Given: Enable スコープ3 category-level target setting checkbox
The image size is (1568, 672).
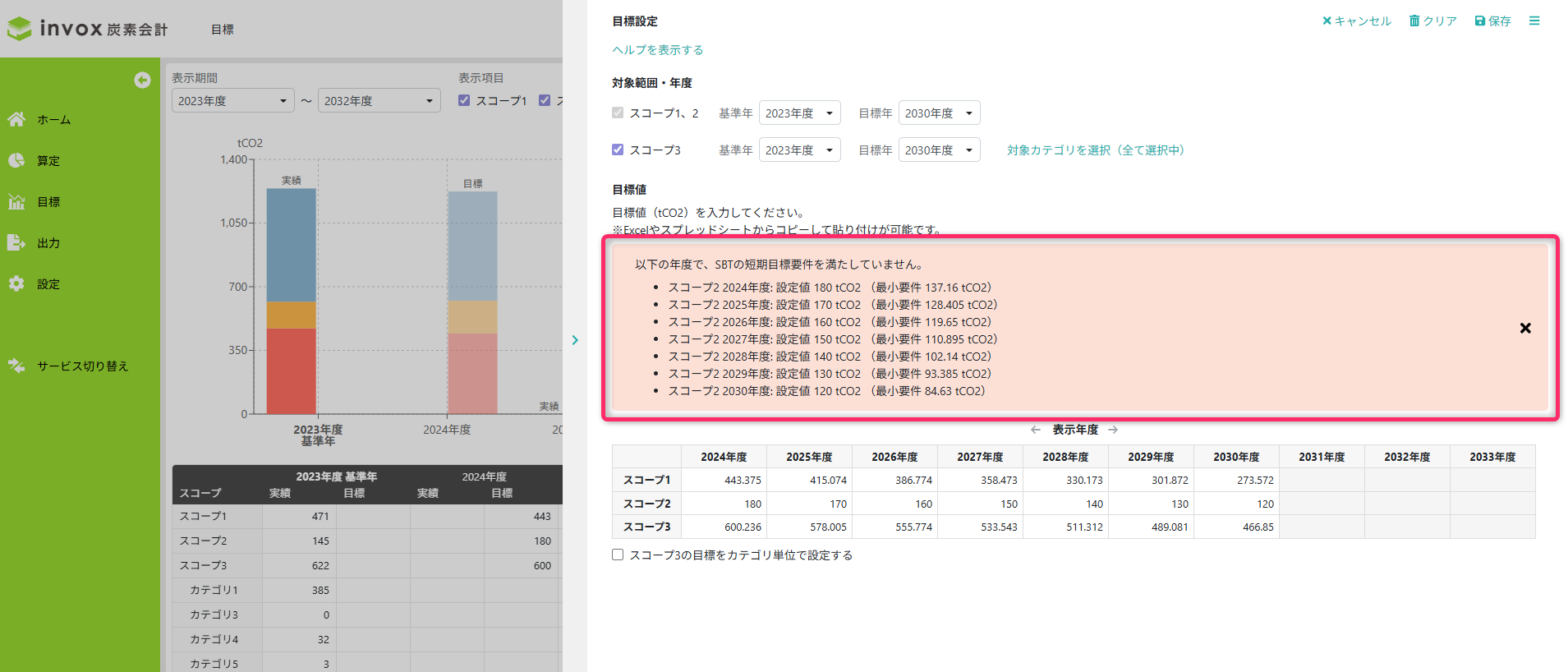Looking at the screenshot, I should pos(618,555).
